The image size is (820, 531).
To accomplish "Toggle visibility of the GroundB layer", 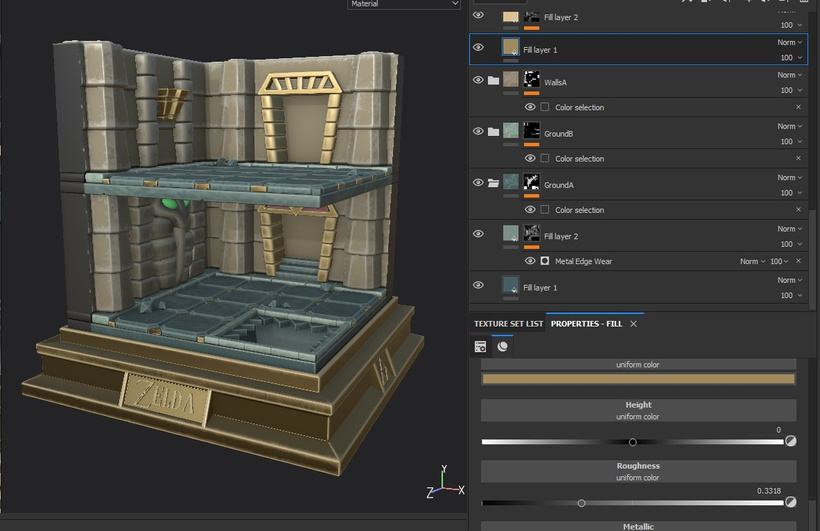I will 478,131.
